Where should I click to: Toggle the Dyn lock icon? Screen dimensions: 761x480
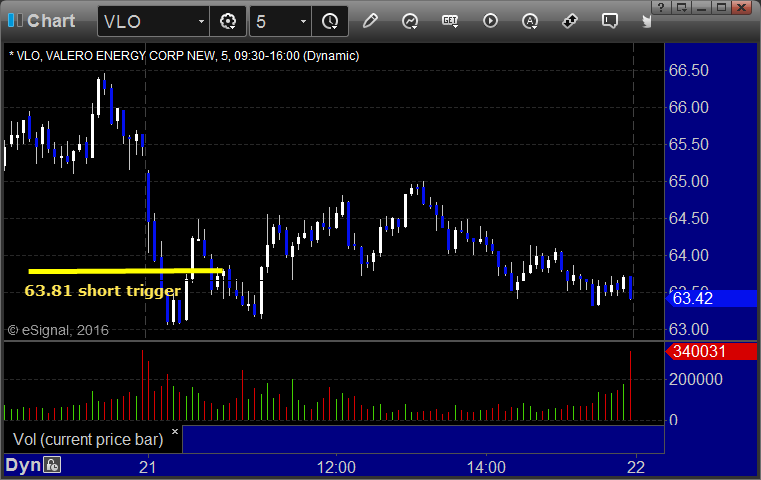(52, 465)
